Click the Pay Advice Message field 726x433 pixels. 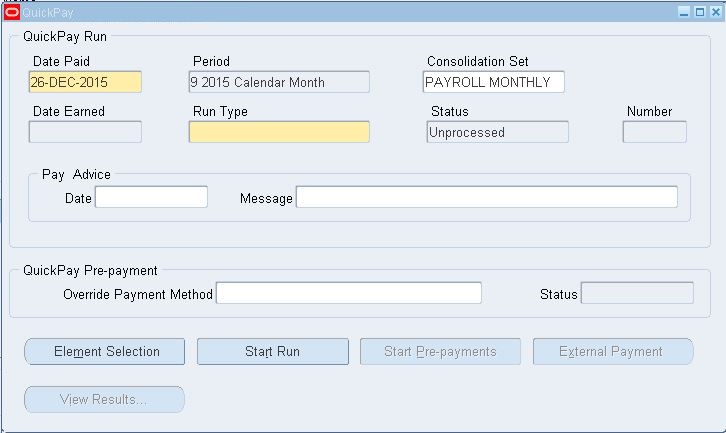pos(487,197)
